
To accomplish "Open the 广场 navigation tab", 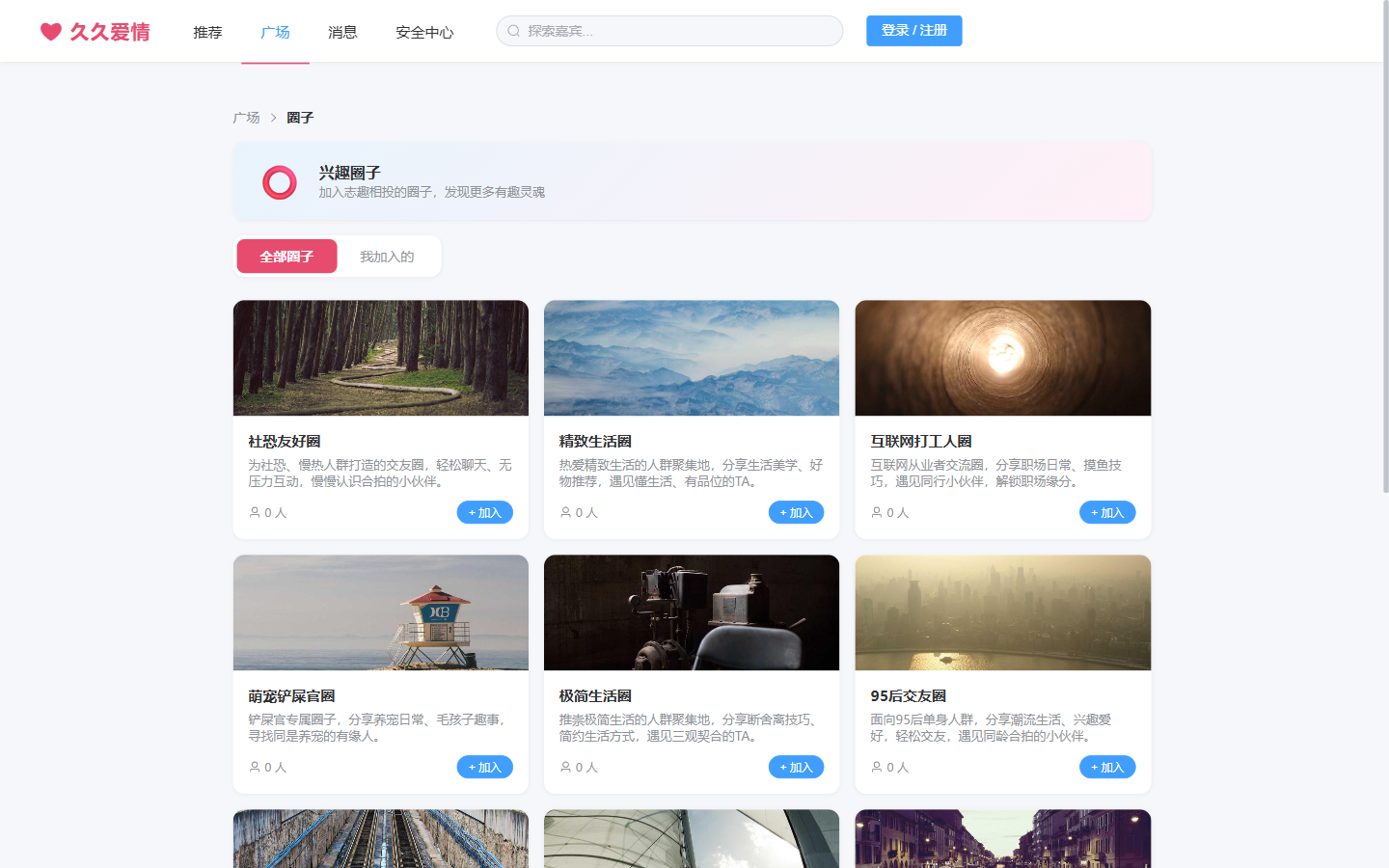I will (275, 32).
